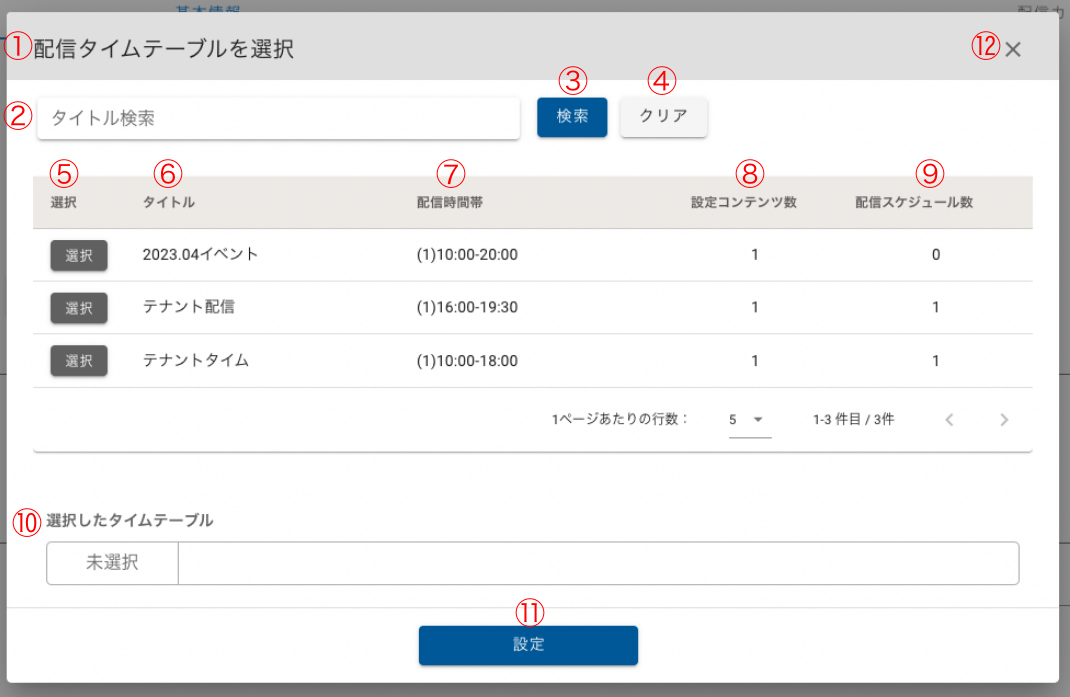
Task: Click the 2023.04イベント title text
Action: [200, 254]
